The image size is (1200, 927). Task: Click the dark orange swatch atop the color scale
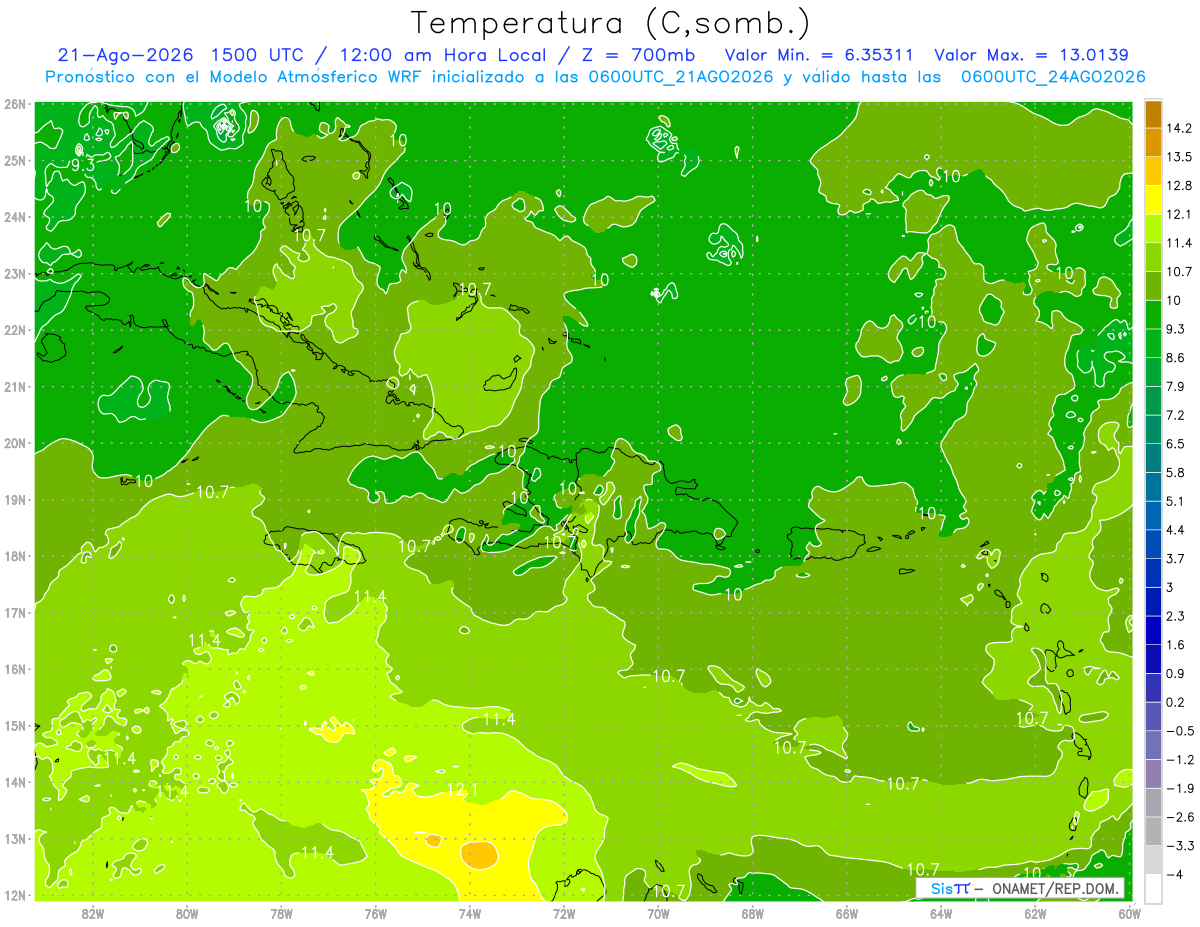[x=1153, y=114]
